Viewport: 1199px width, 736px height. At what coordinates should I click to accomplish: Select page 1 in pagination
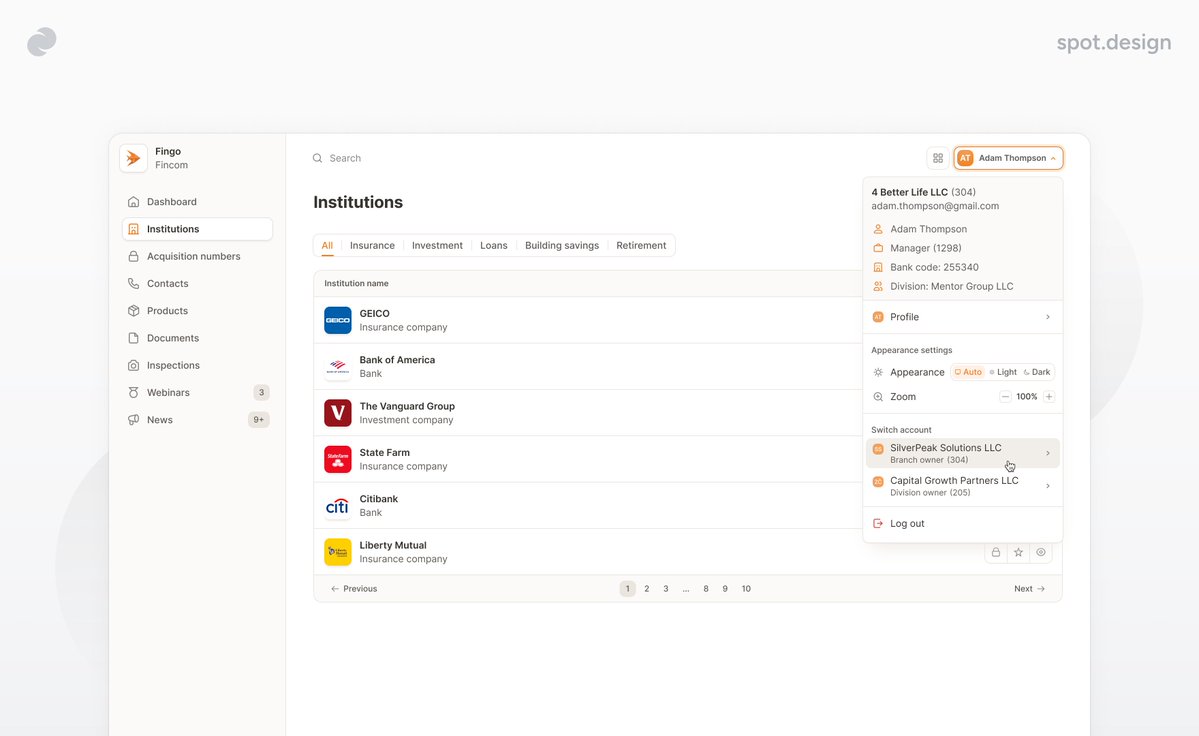coord(628,589)
